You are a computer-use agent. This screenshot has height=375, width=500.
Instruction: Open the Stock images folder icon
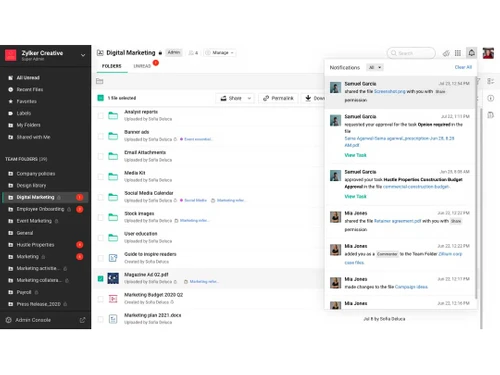(x=113, y=217)
